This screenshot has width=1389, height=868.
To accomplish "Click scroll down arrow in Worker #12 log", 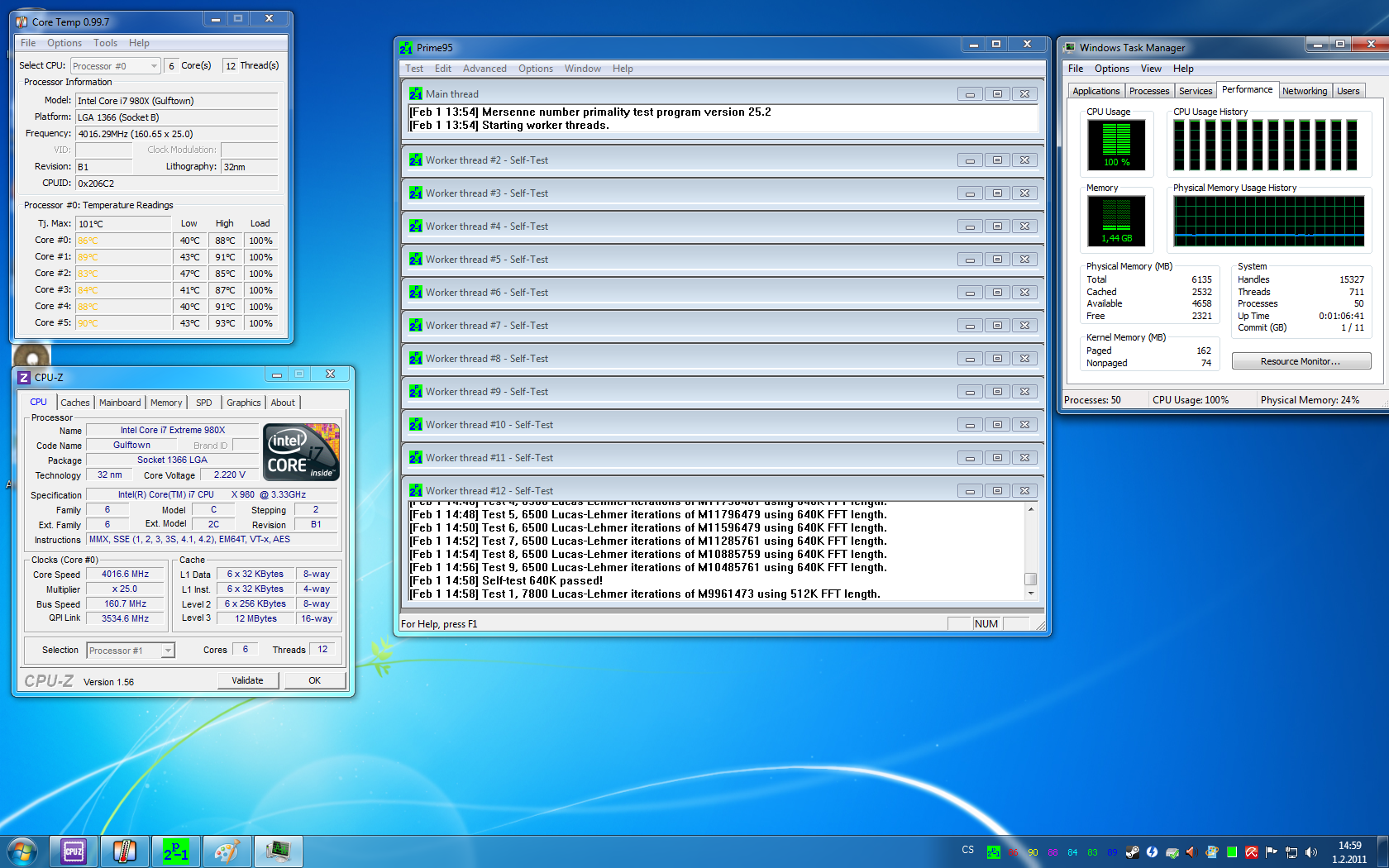I will click(1030, 594).
